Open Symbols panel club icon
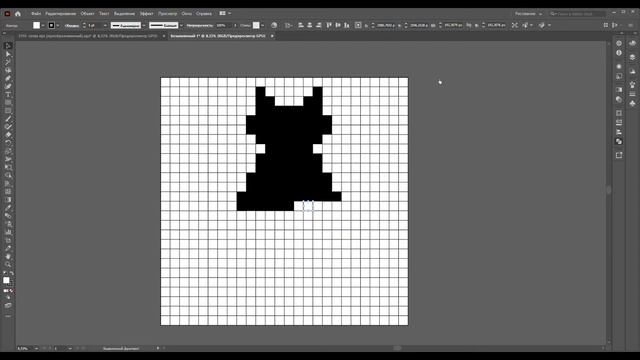This screenshot has width=640, height=360. (632, 104)
